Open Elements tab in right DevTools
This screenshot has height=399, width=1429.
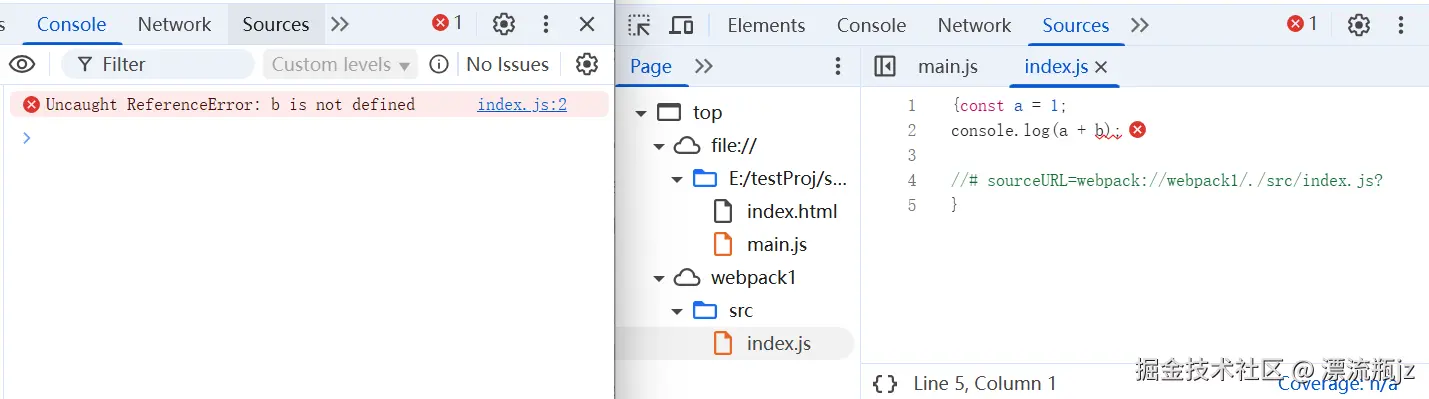pos(766,25)
